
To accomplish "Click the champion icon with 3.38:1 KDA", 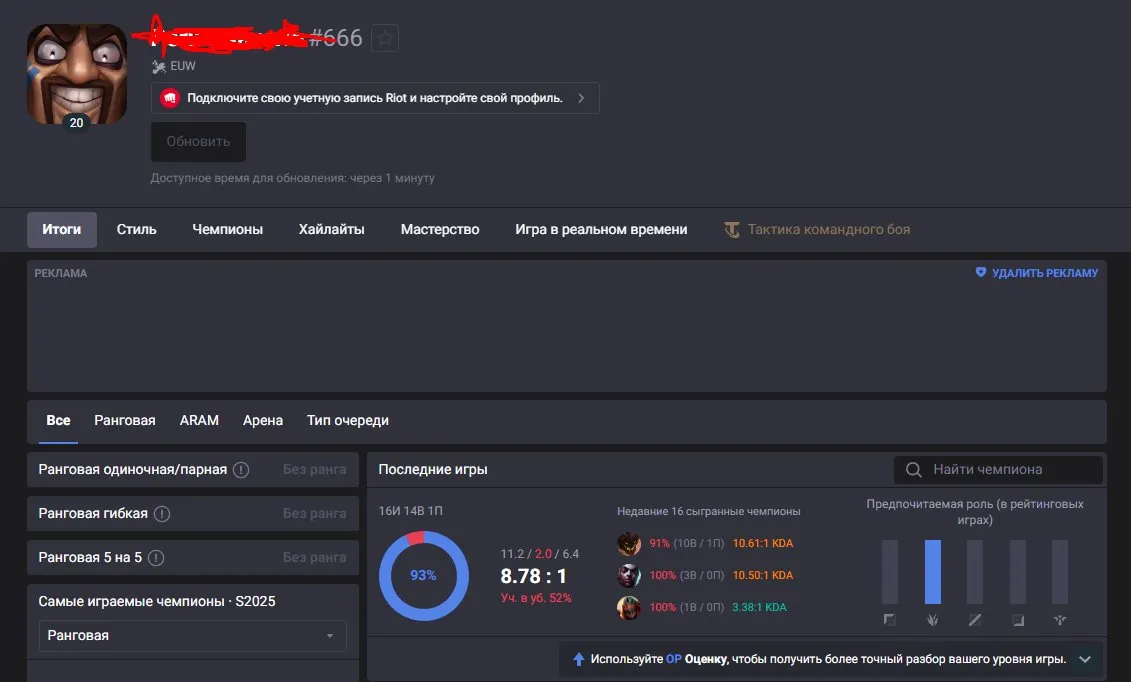I will (629, 607).
